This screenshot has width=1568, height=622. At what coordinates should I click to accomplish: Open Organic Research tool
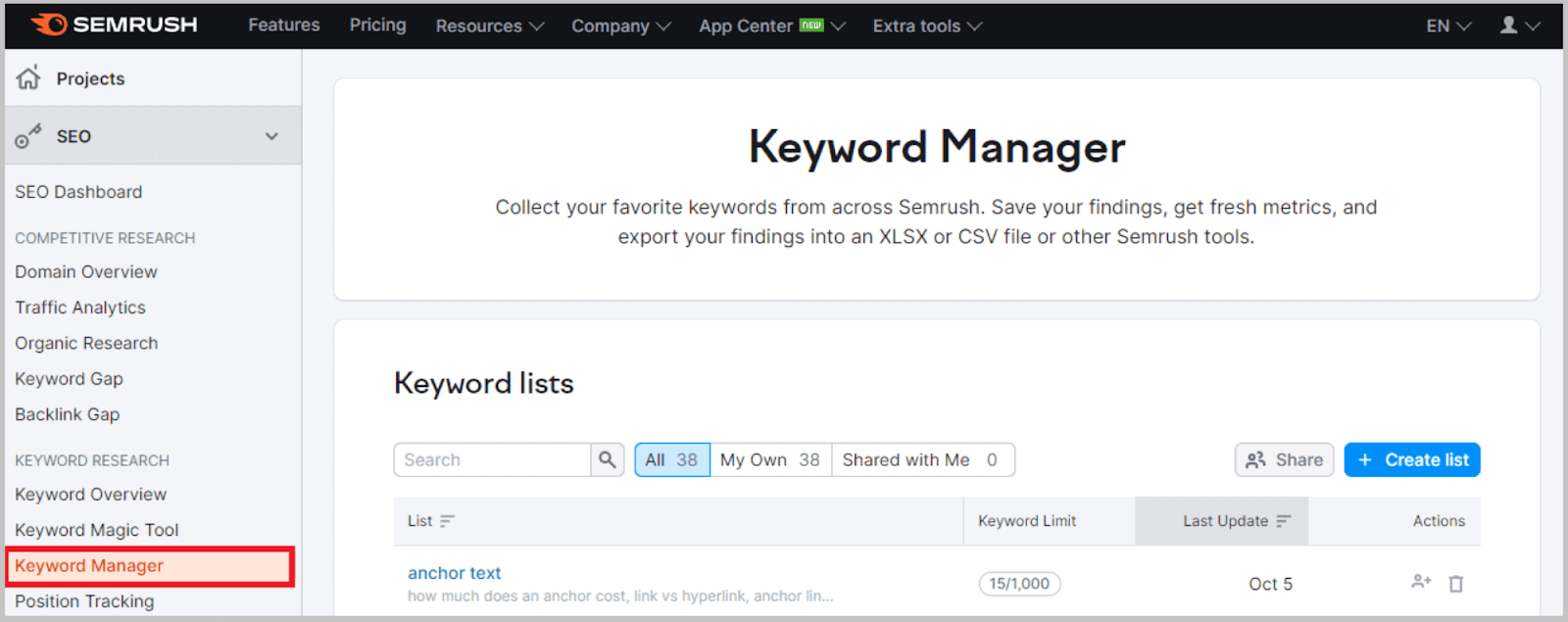point(86,343)
